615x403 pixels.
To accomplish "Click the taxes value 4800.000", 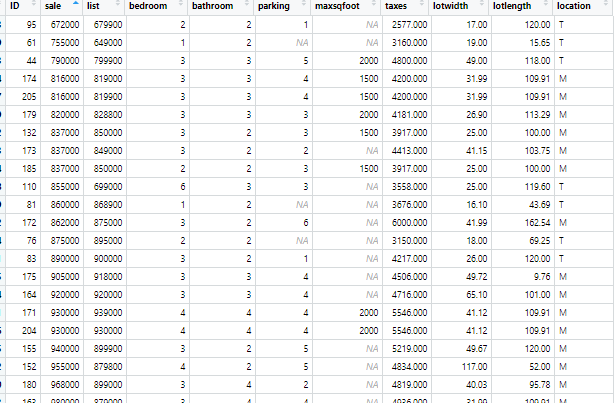I will tap(409, 61).
